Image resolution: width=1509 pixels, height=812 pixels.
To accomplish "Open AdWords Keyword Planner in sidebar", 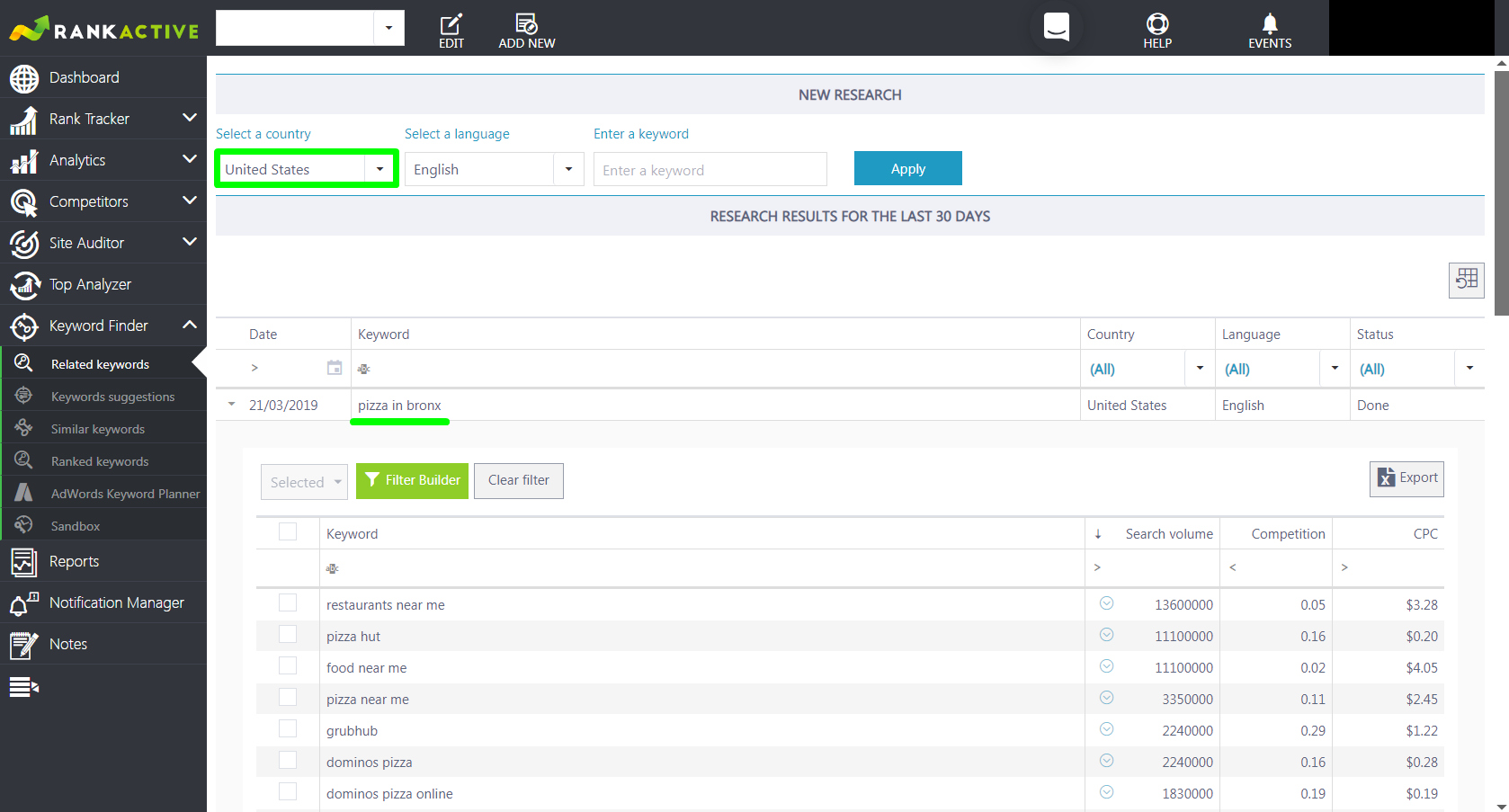I will tap(125, 494).
